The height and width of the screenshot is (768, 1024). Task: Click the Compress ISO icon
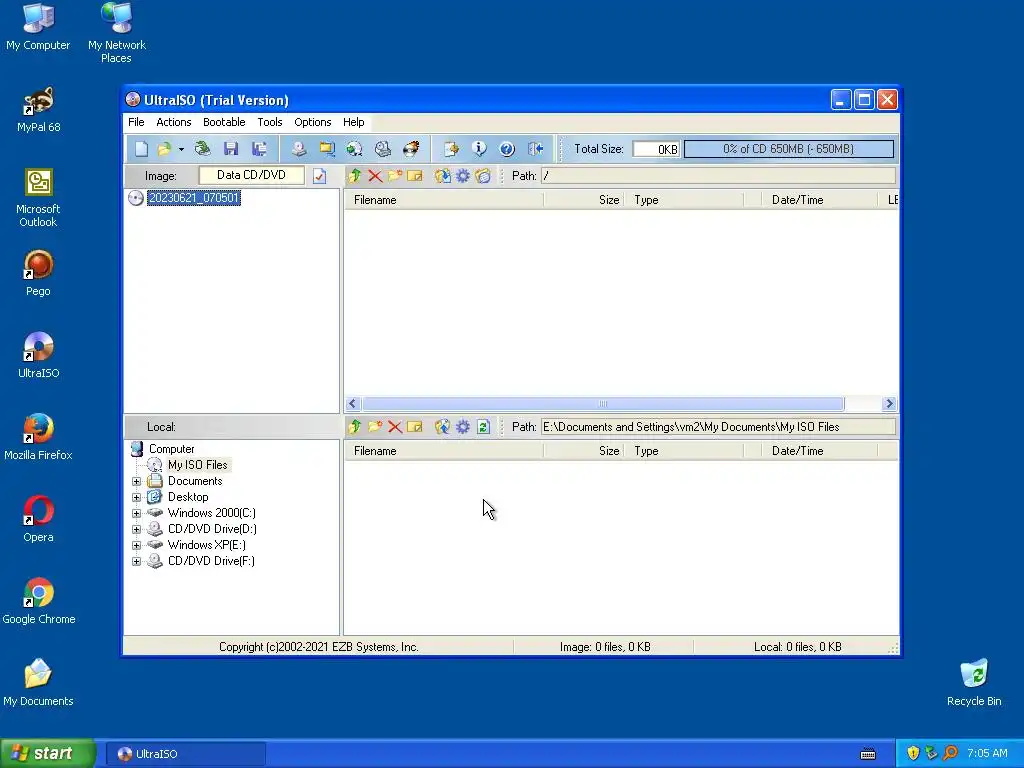(327, 149)
